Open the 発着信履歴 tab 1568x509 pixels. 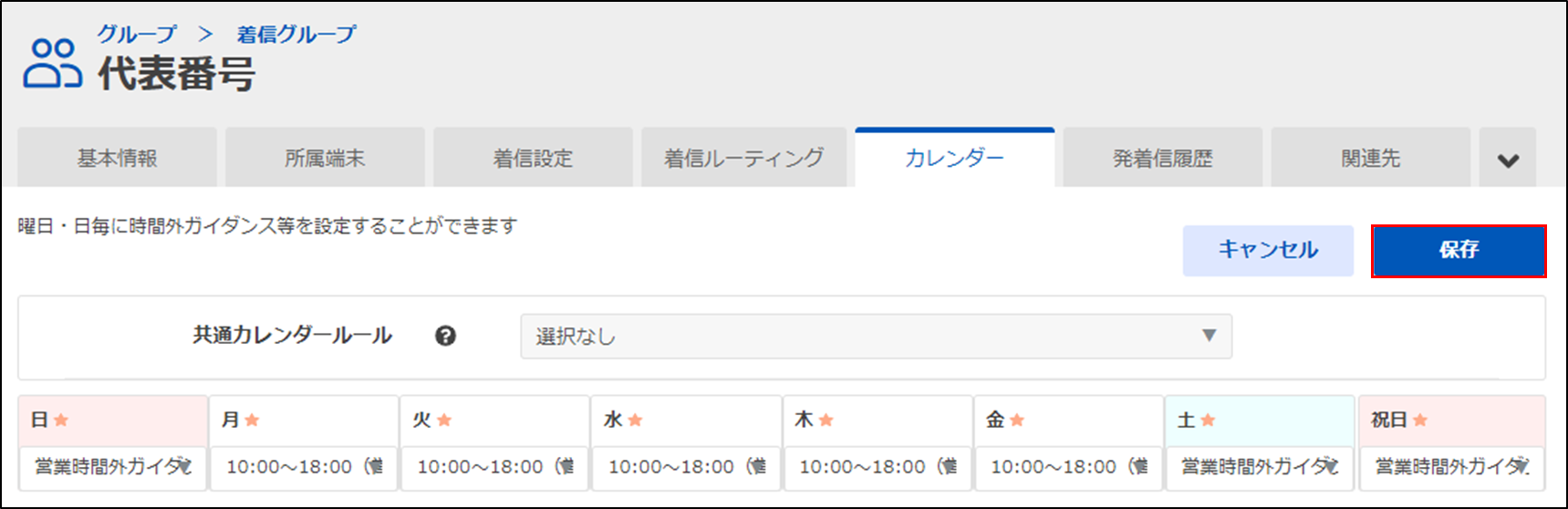1162,159
